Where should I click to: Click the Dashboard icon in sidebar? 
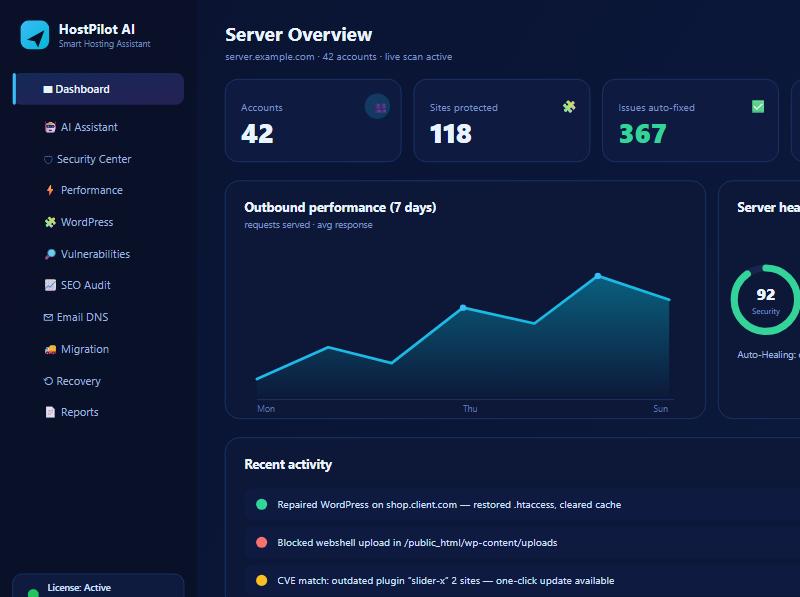click(x=48, y=89)
